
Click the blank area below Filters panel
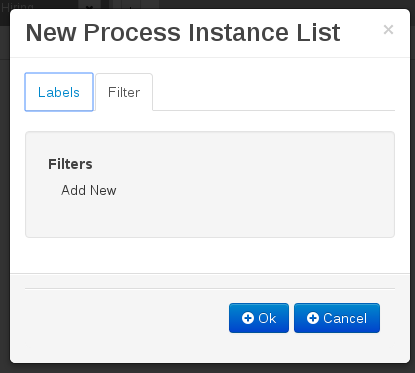click(210, 255)
